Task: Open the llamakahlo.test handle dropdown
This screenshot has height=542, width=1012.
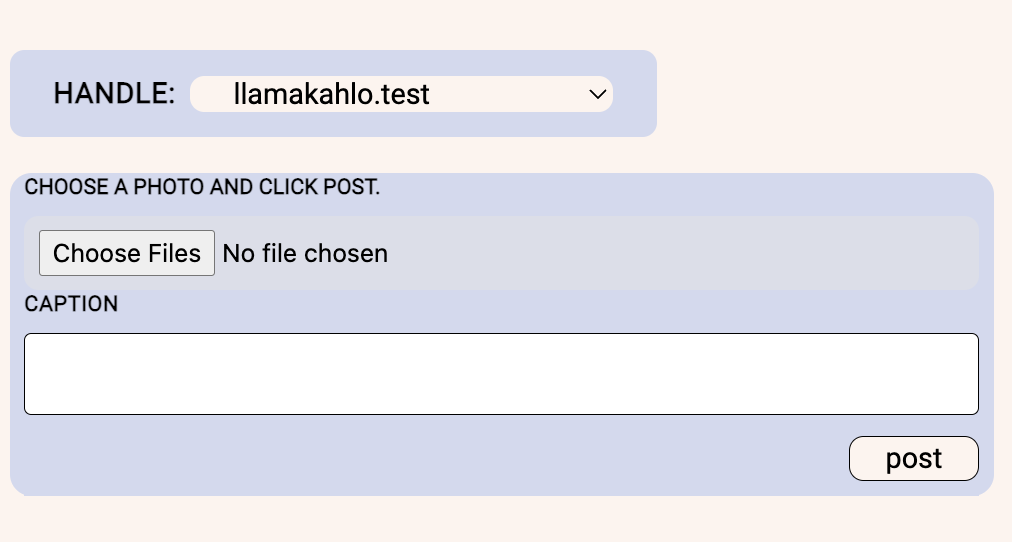Action: [x=401, y=94]
